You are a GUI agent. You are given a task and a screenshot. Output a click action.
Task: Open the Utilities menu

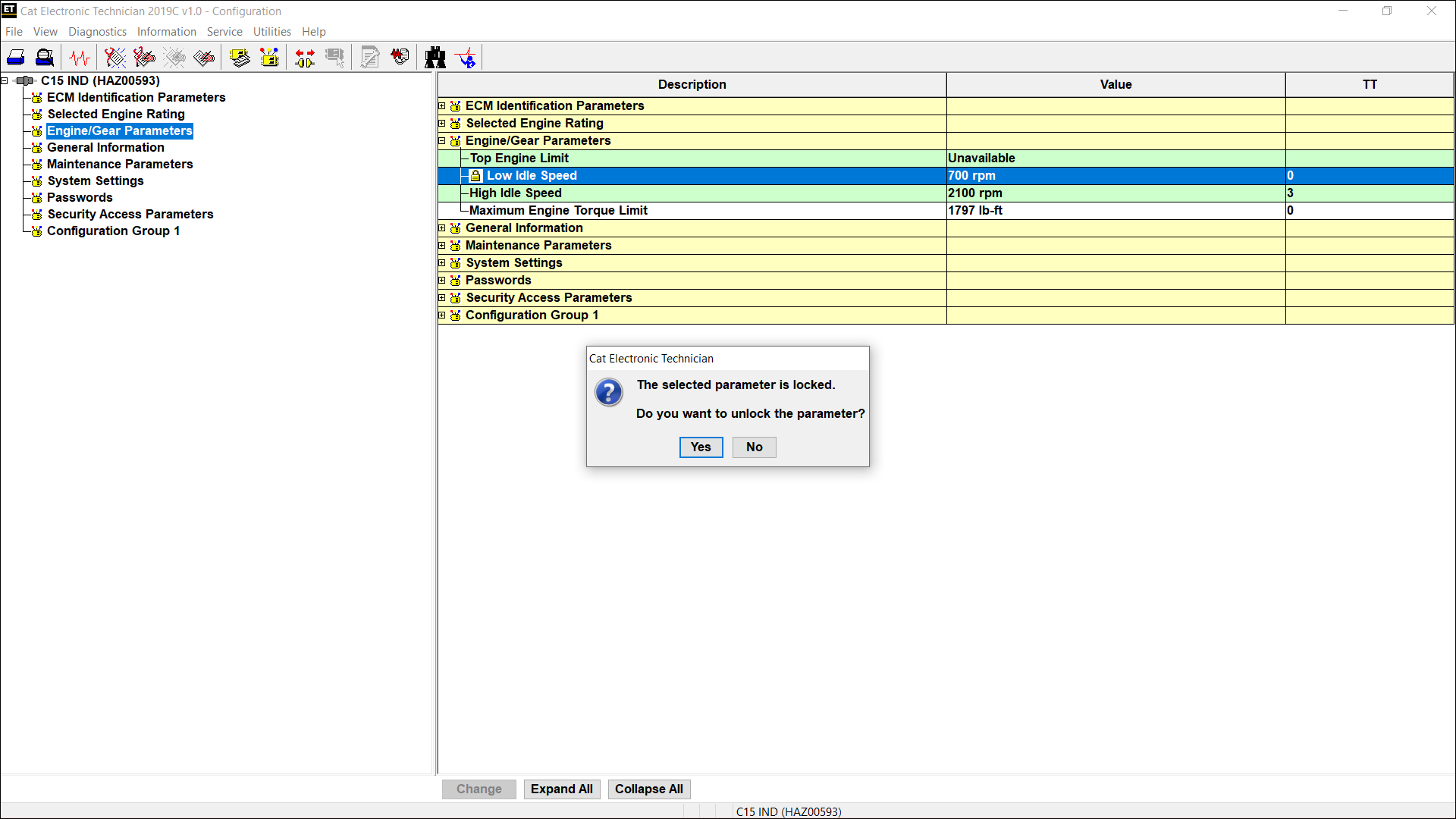[x=271, y=32]
